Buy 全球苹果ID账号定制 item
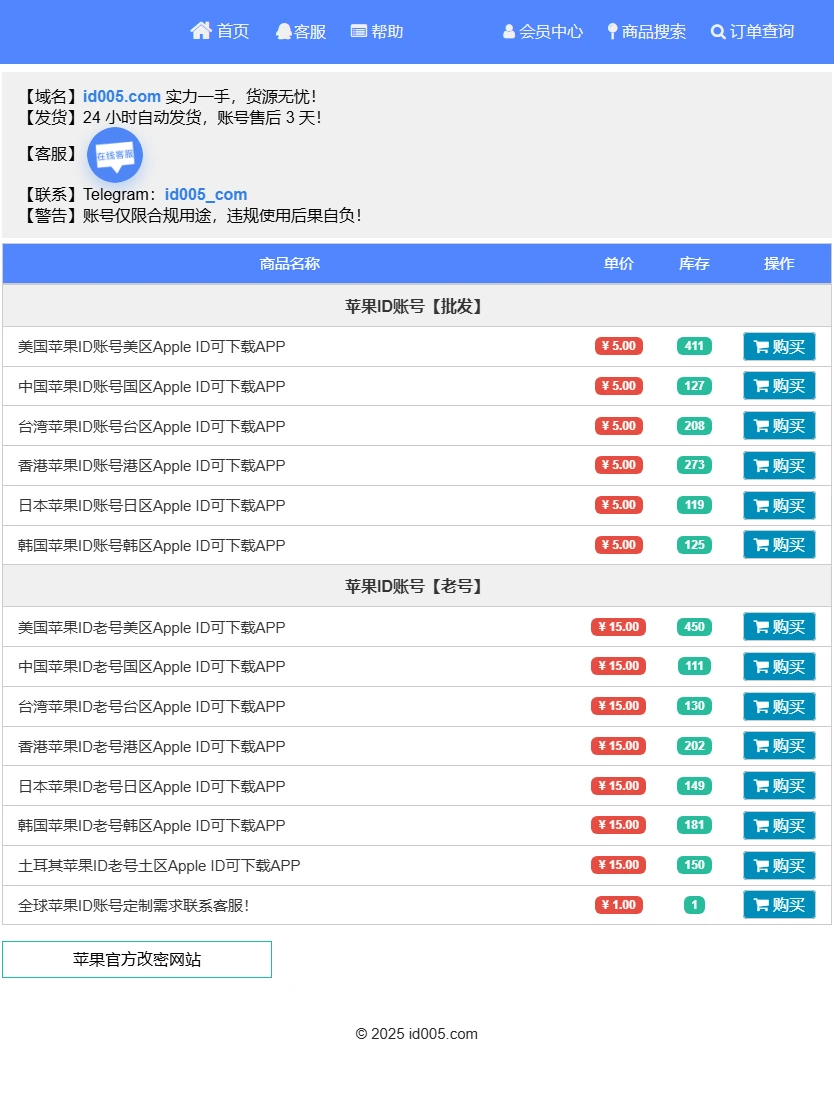Screen dimensions: 834x1112 pos(779,905)
